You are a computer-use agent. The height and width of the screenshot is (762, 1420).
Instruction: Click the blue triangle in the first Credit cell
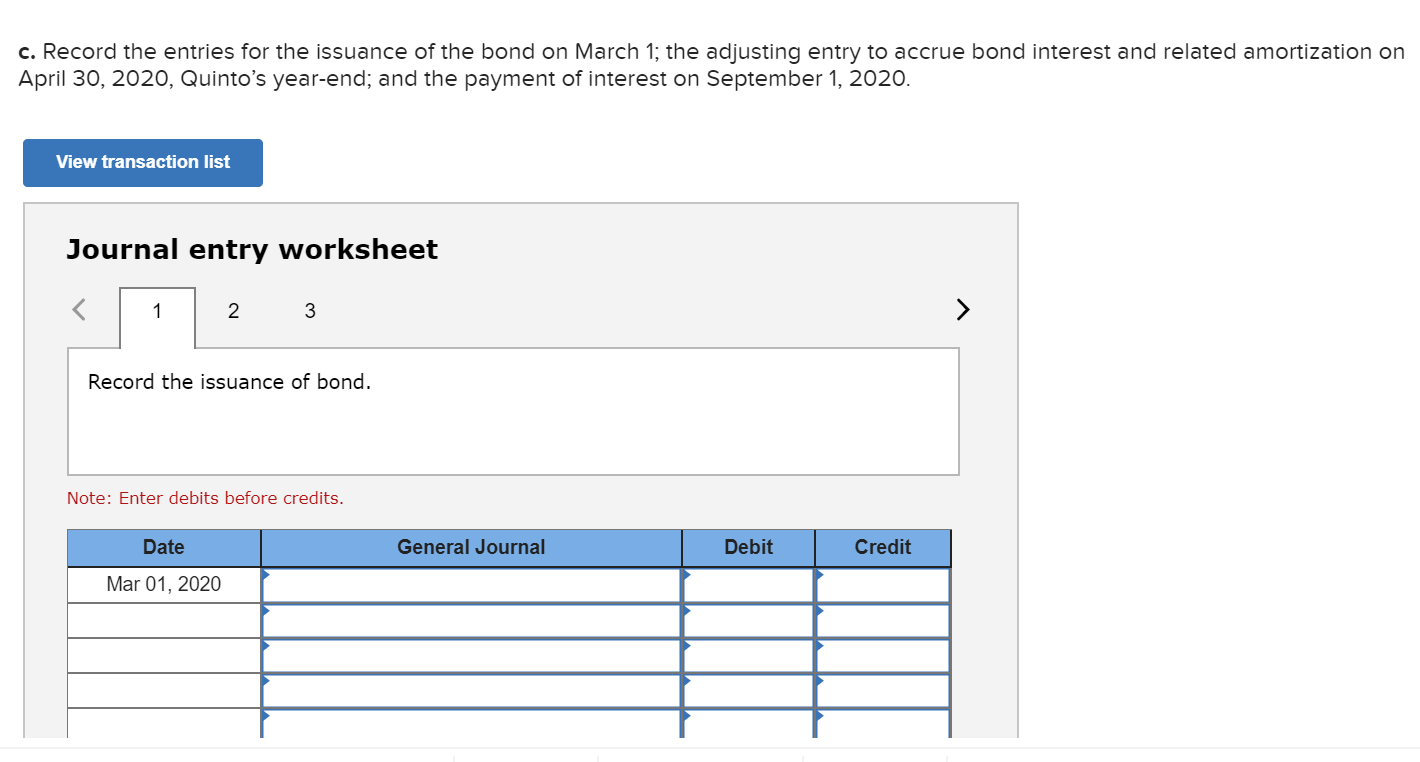coord(820,575)
